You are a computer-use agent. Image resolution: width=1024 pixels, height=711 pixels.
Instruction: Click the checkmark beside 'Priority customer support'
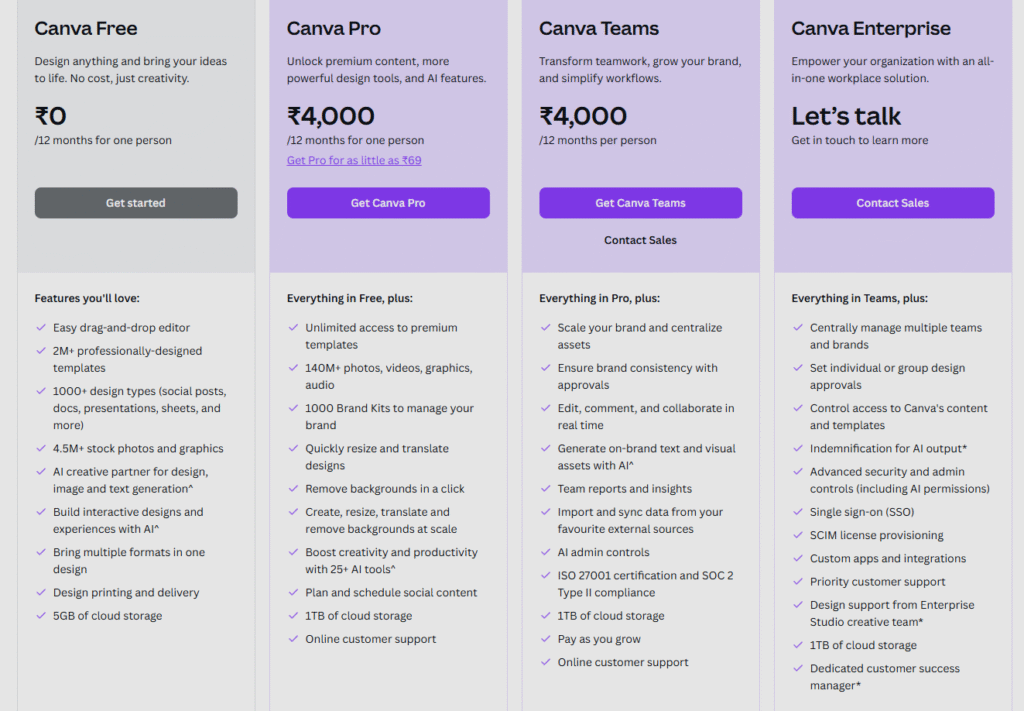797,581
